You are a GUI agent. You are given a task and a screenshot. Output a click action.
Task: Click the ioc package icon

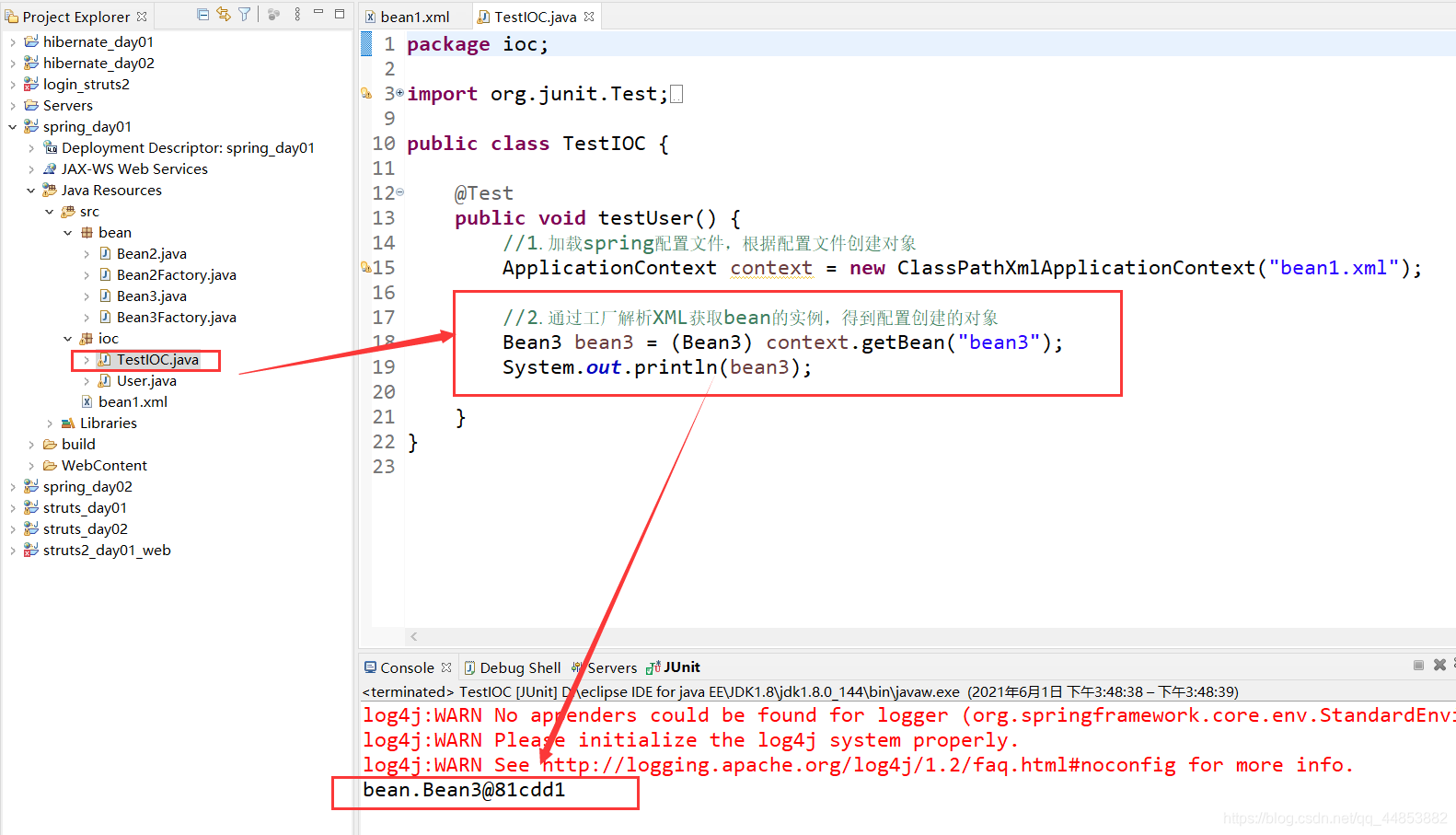click(87, 339)
